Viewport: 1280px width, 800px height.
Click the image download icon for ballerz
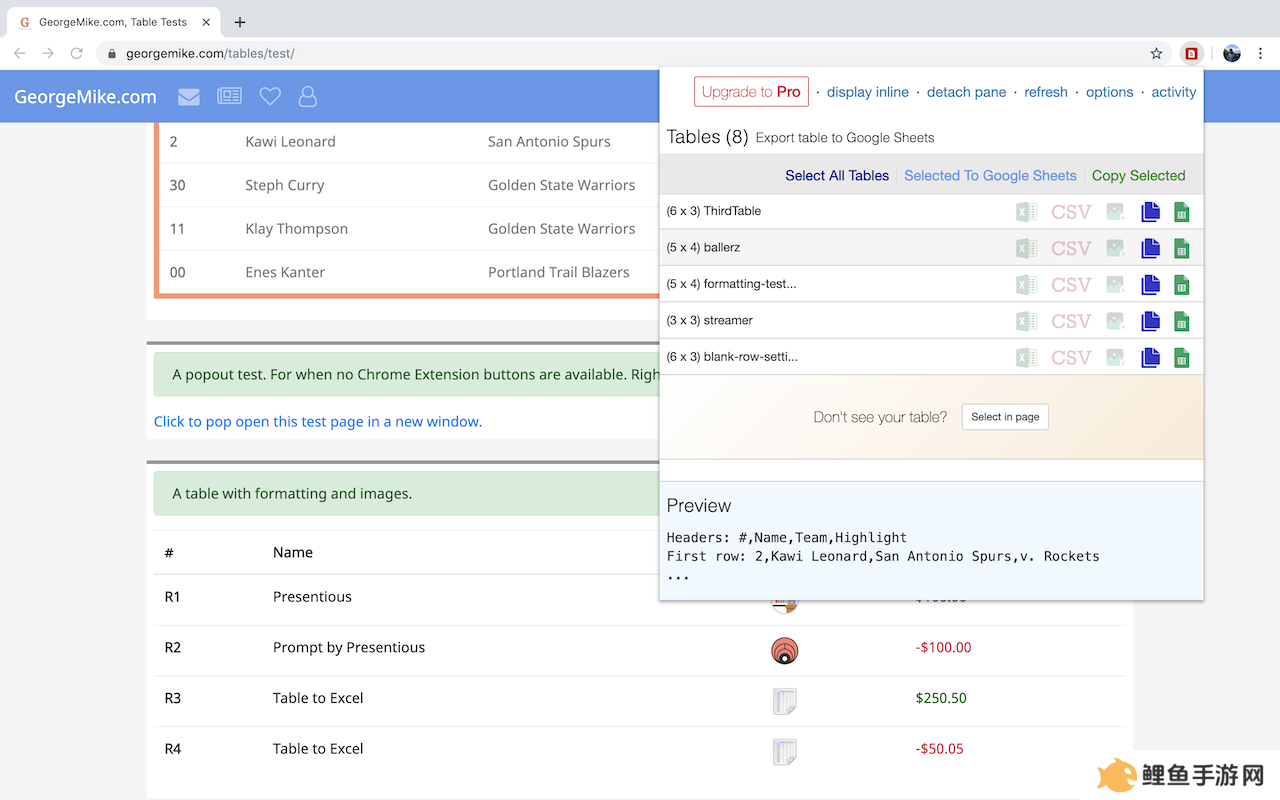tap(1116, 248)
